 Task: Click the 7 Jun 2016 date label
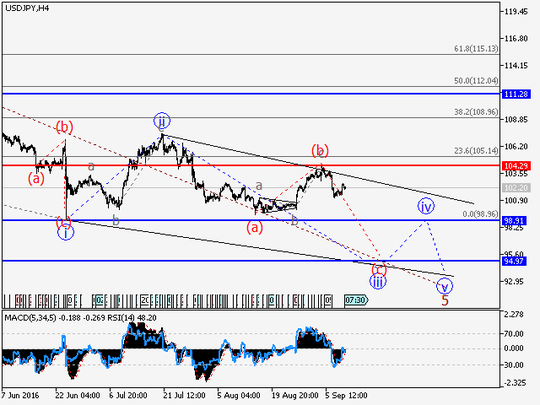[x=20, y=395]
